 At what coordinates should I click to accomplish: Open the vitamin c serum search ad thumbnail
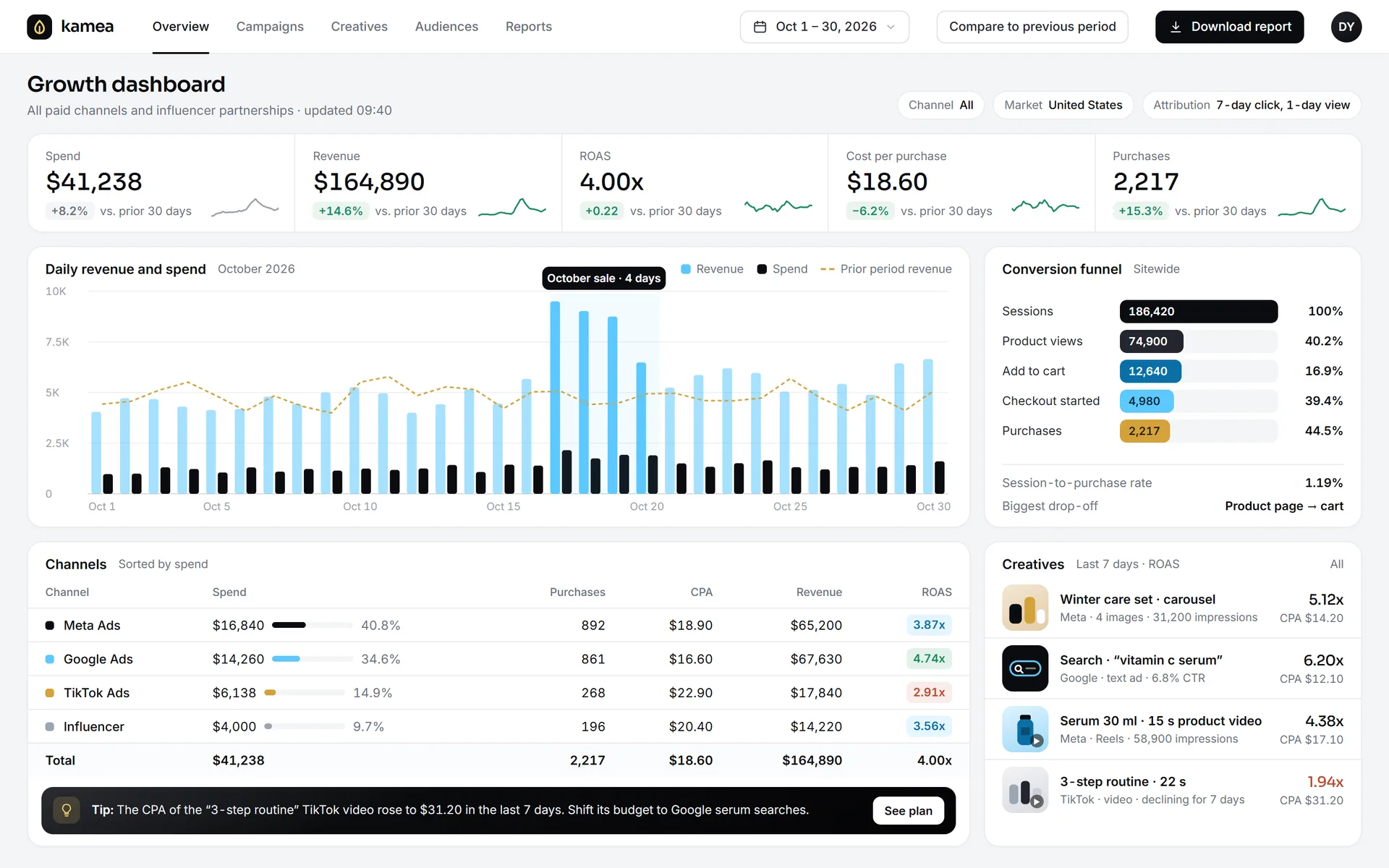tap(1025, 668)
